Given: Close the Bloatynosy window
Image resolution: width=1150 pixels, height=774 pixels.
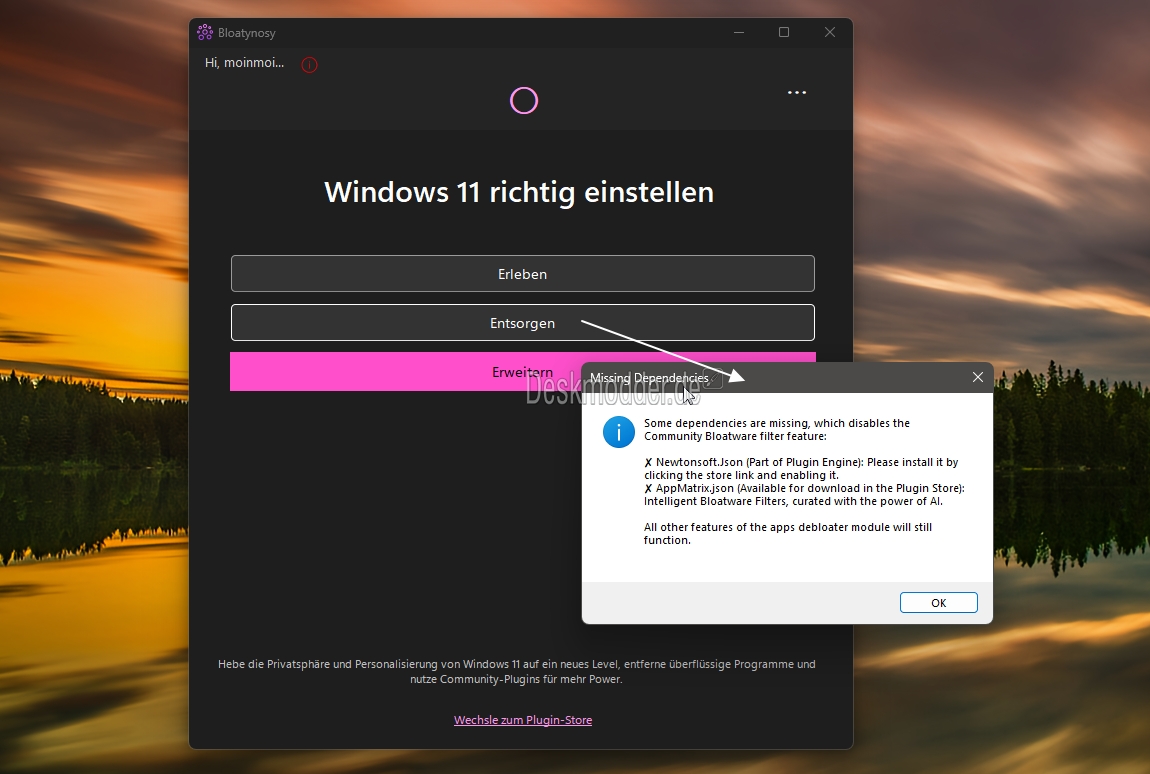Looking at the screenshot, I should pos(829,32).
